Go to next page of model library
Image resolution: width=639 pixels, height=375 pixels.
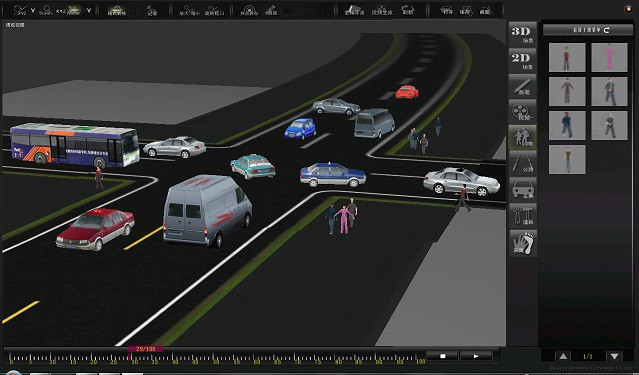pyautogui.click(x=615, y=356)
